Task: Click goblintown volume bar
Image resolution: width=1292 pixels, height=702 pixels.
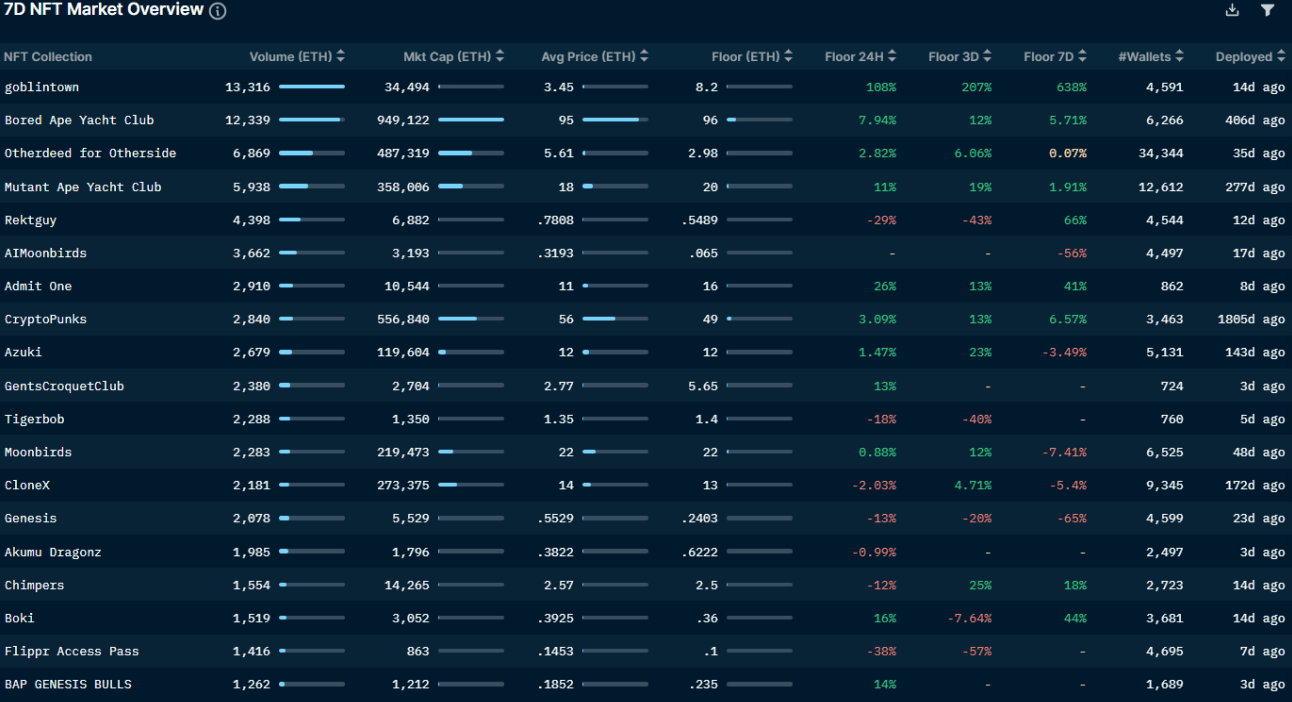Action: pos(312,87)
